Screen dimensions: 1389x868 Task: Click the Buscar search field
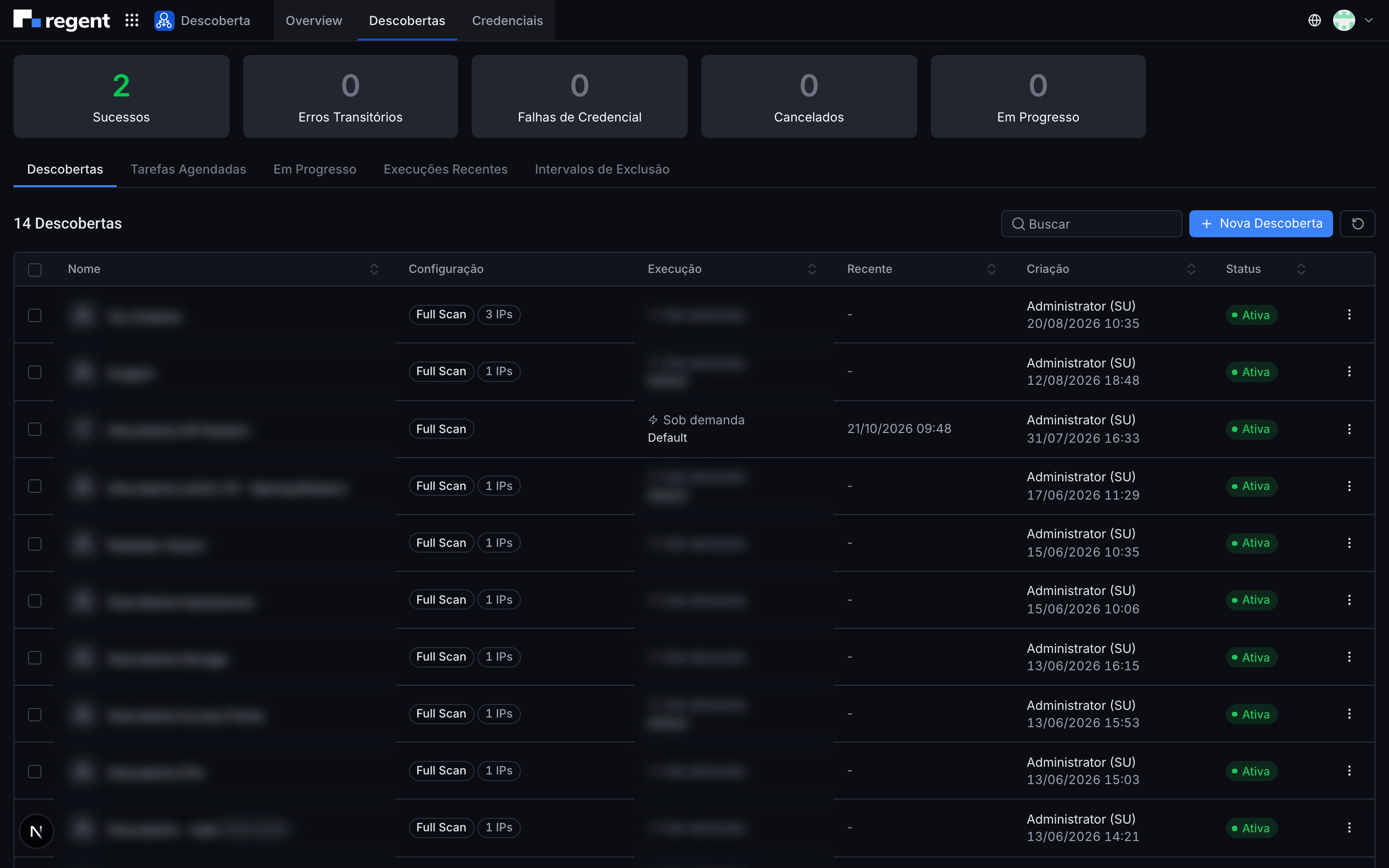(1092, 223)
